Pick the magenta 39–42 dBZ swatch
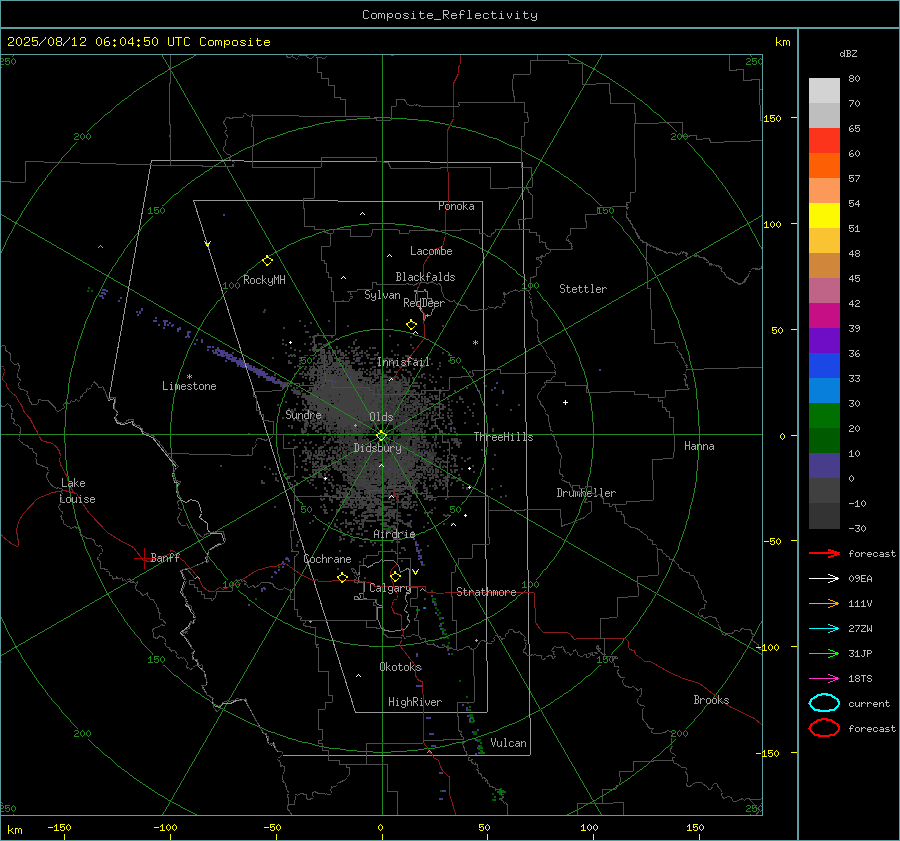Viewport: 900px width, 841px height. coord(824,316)
